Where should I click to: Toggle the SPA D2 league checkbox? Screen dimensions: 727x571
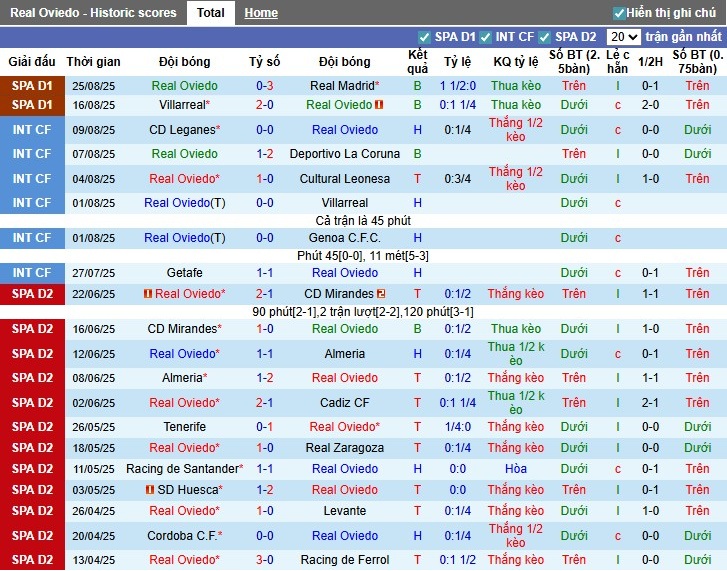coord(545,37)
